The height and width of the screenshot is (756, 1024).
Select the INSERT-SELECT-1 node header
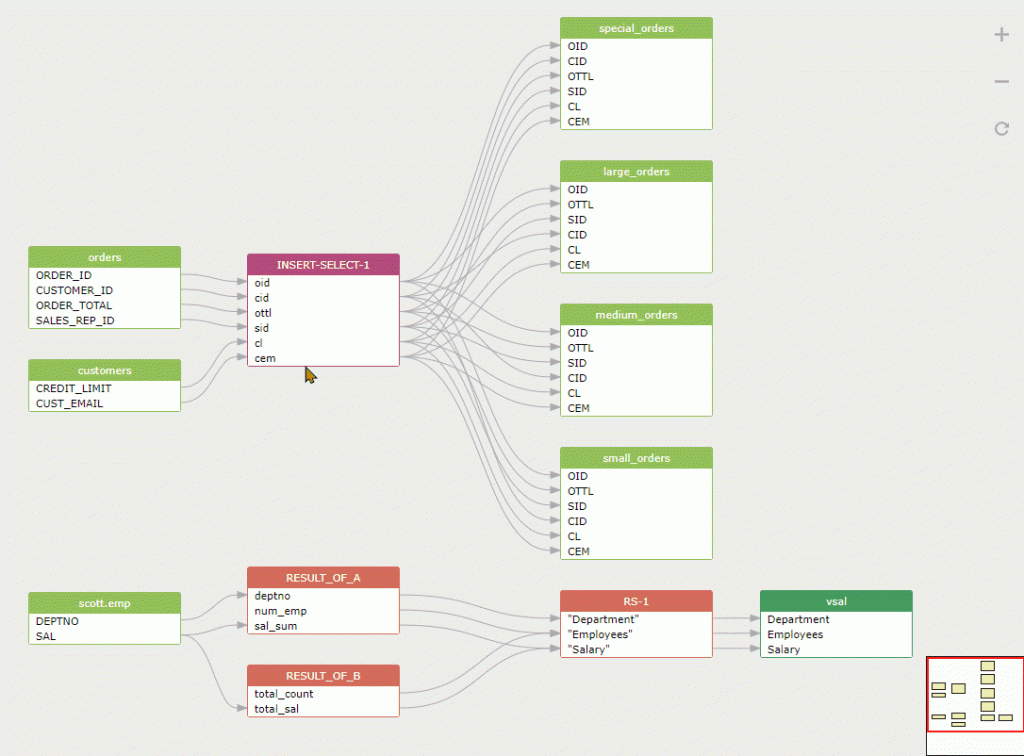coord(323,265)
